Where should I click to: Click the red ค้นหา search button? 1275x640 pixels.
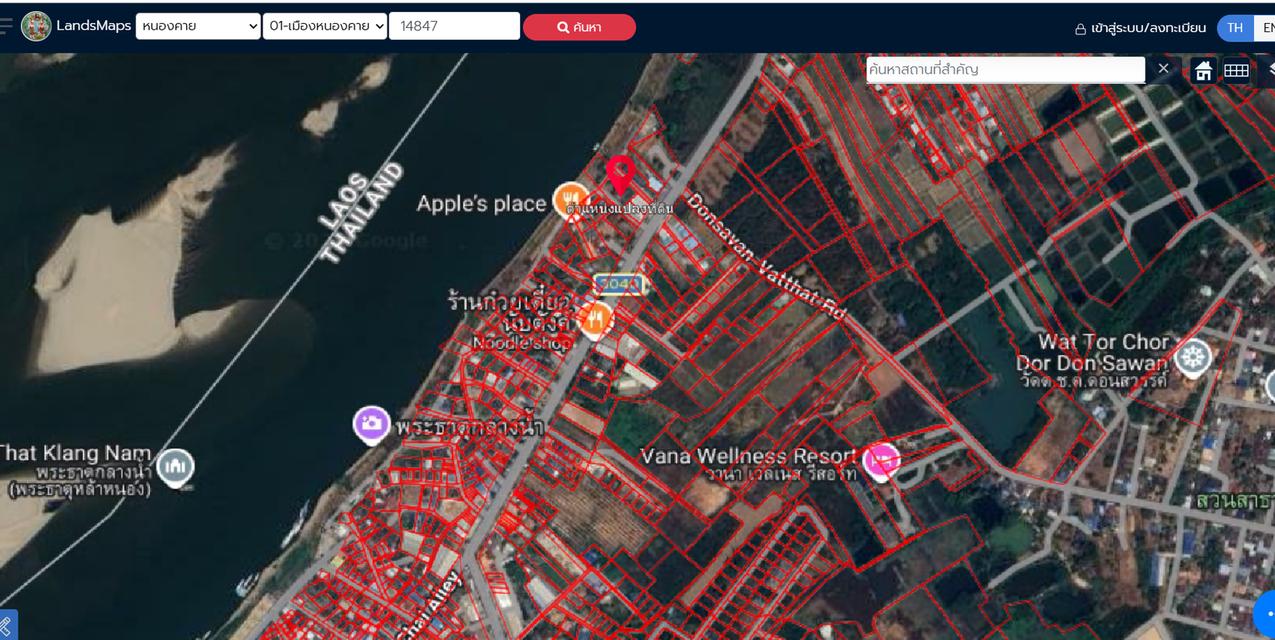[x=579, y=27]
